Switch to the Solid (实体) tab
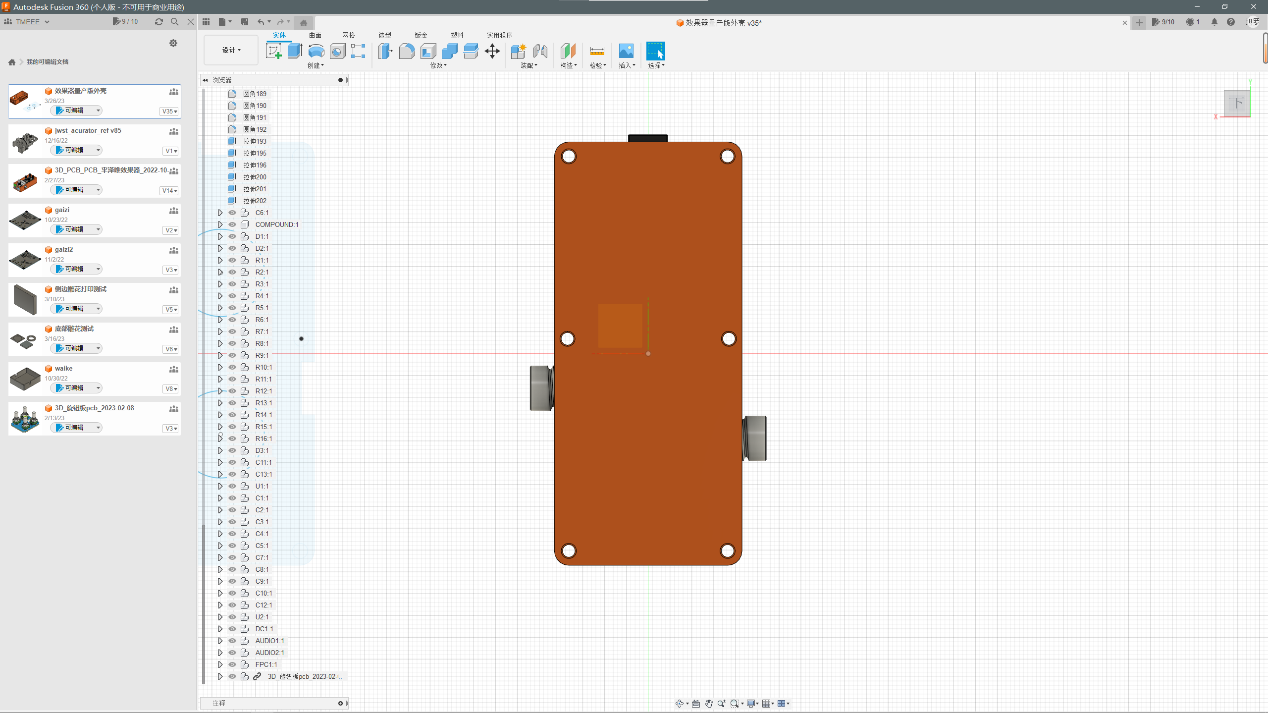 (280, 35)
